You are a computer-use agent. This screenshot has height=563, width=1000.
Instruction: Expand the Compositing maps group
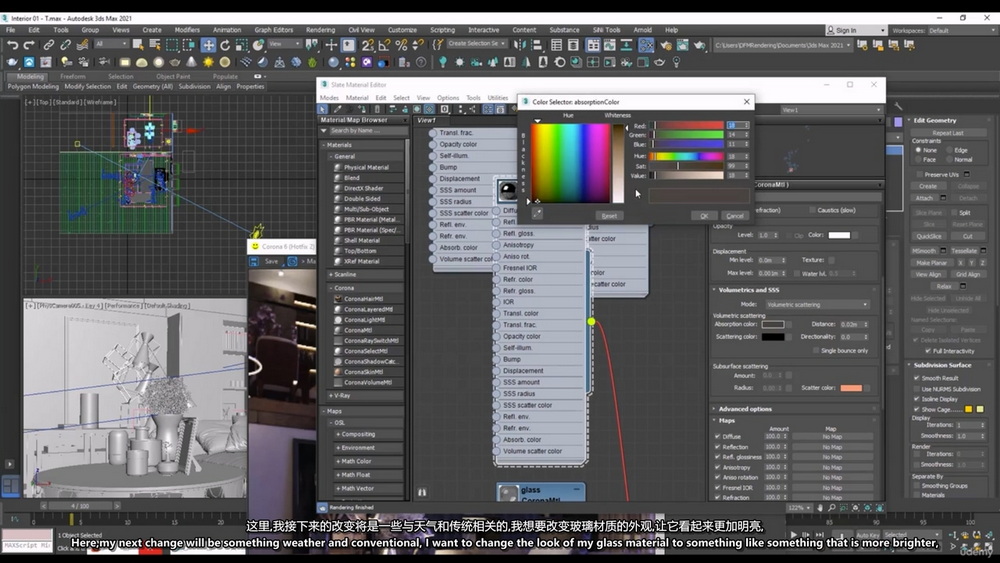point(356,434)
